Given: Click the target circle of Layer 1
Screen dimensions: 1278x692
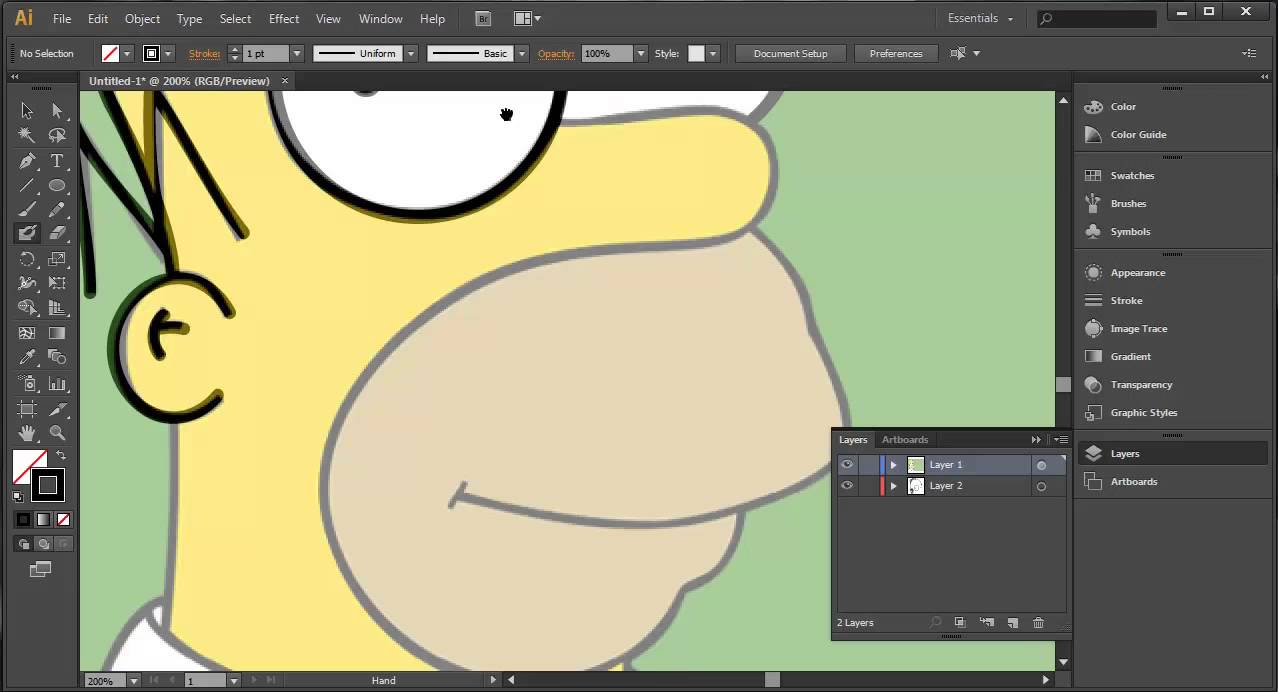Looking at the screenshot, I should point(1041,465).
